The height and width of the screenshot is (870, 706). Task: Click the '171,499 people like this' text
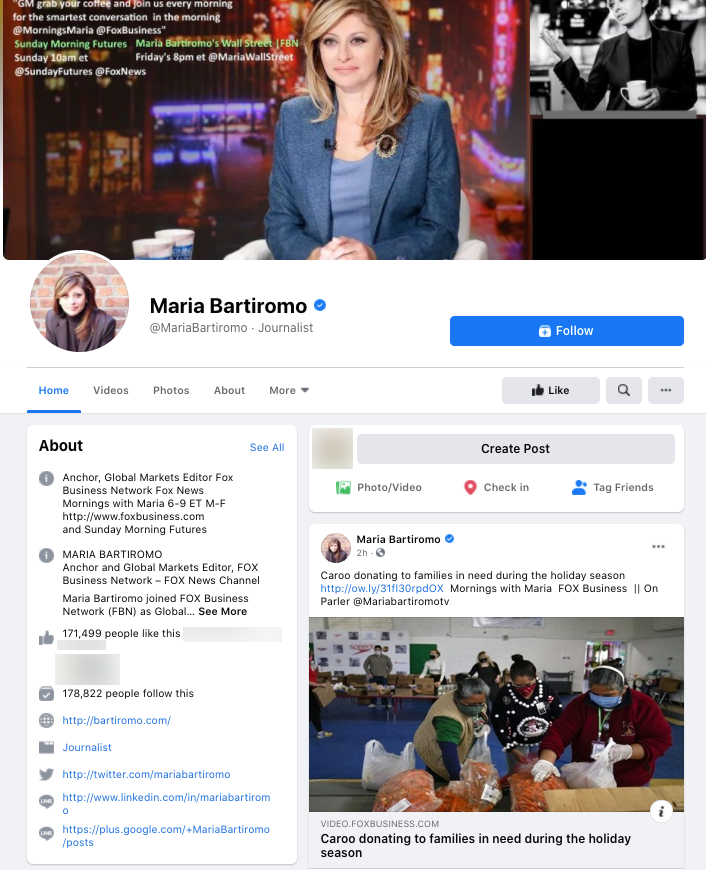click(122, 634)
